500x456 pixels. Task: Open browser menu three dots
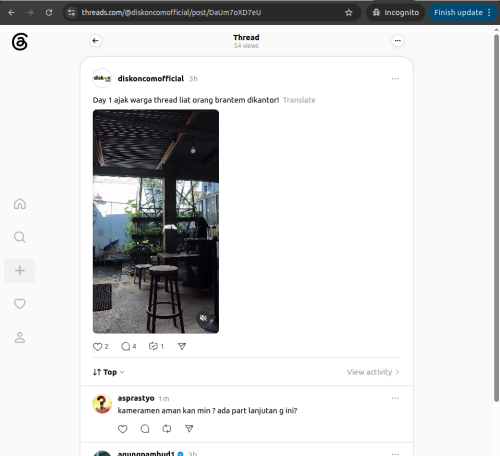tap(489, 13)
